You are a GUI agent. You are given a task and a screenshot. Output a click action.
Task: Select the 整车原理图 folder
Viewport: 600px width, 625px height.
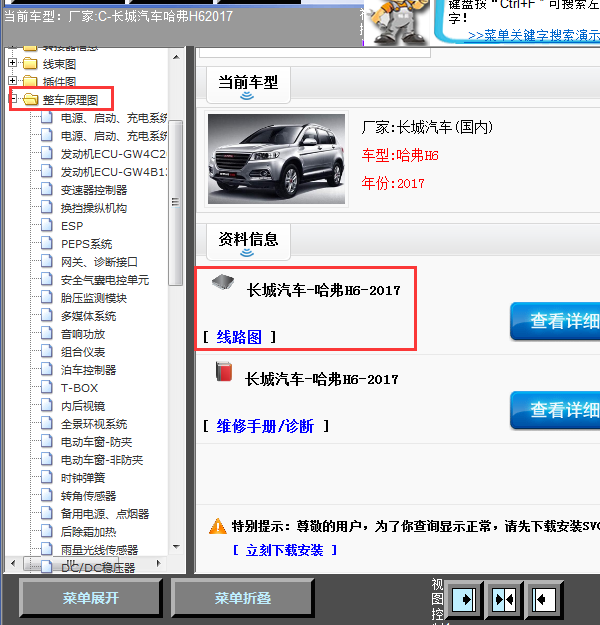coord(70,100)
